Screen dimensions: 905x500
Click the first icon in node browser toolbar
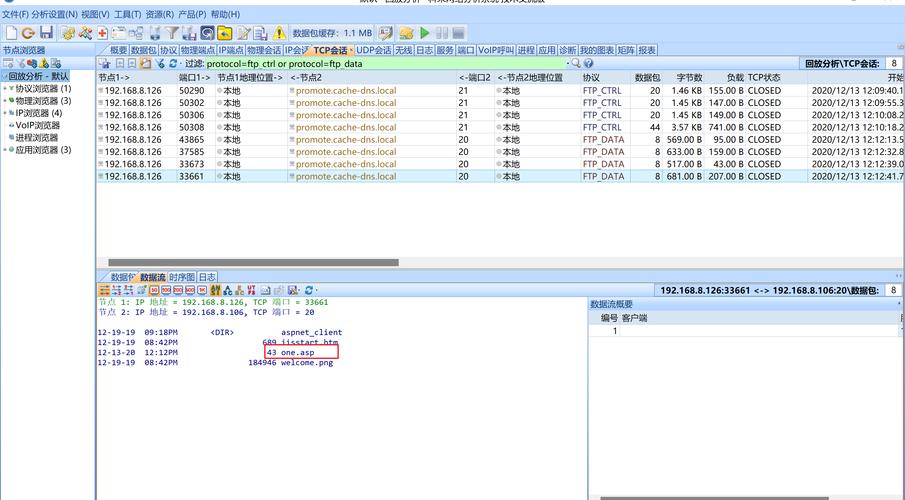point(8,64)
